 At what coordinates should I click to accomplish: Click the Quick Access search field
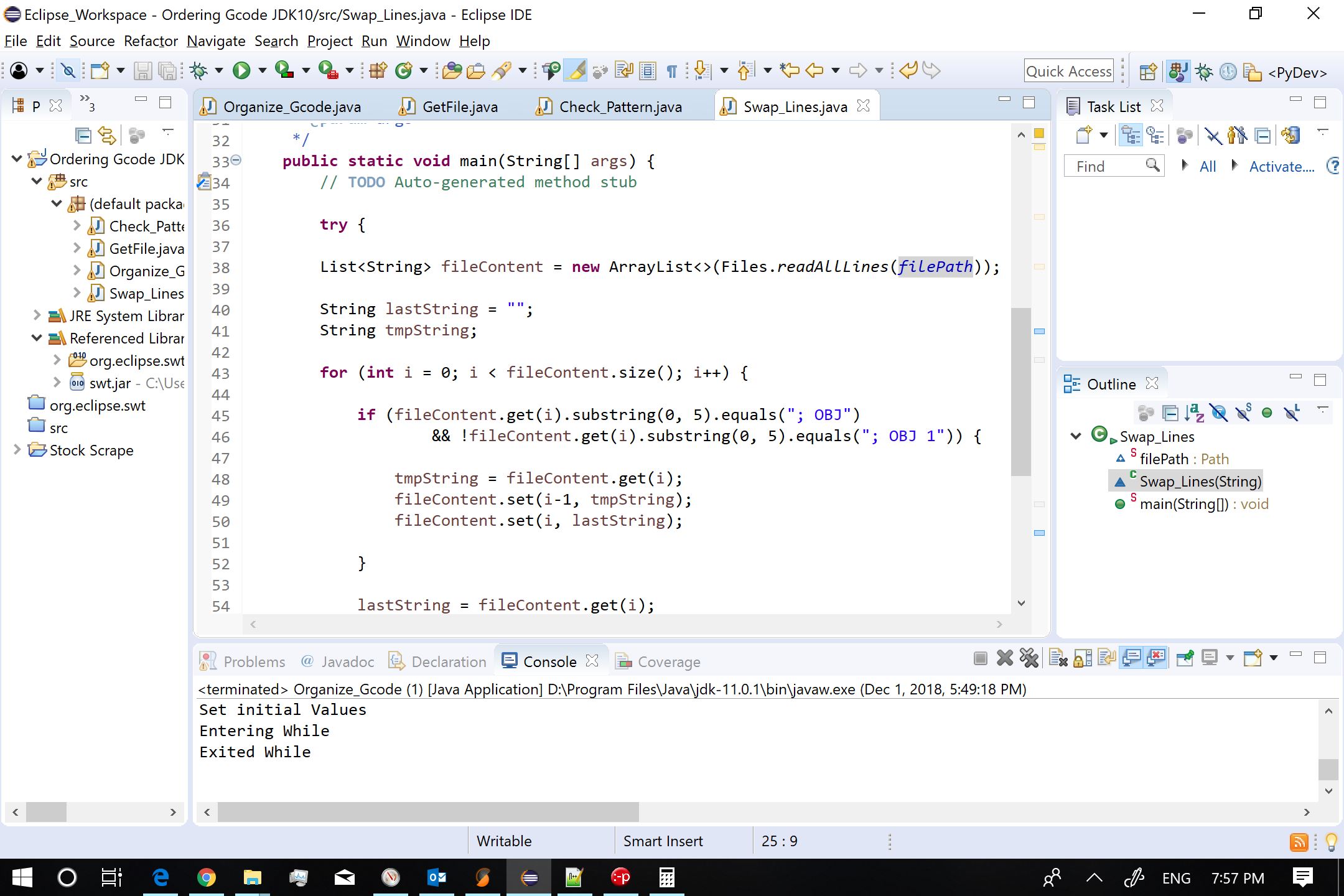point(1068,71)
